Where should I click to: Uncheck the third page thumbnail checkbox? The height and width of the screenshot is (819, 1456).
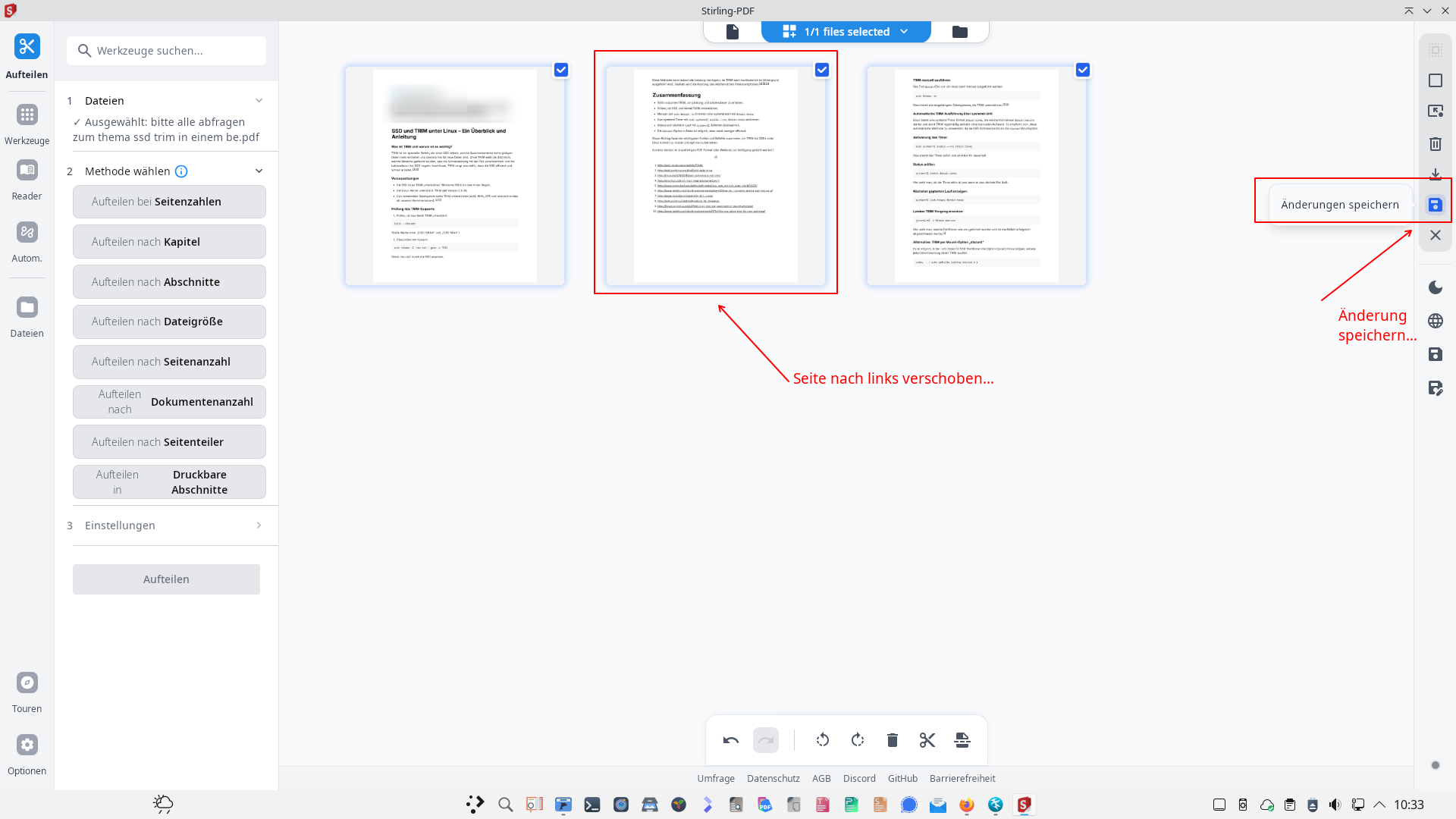pos(1083,70)
